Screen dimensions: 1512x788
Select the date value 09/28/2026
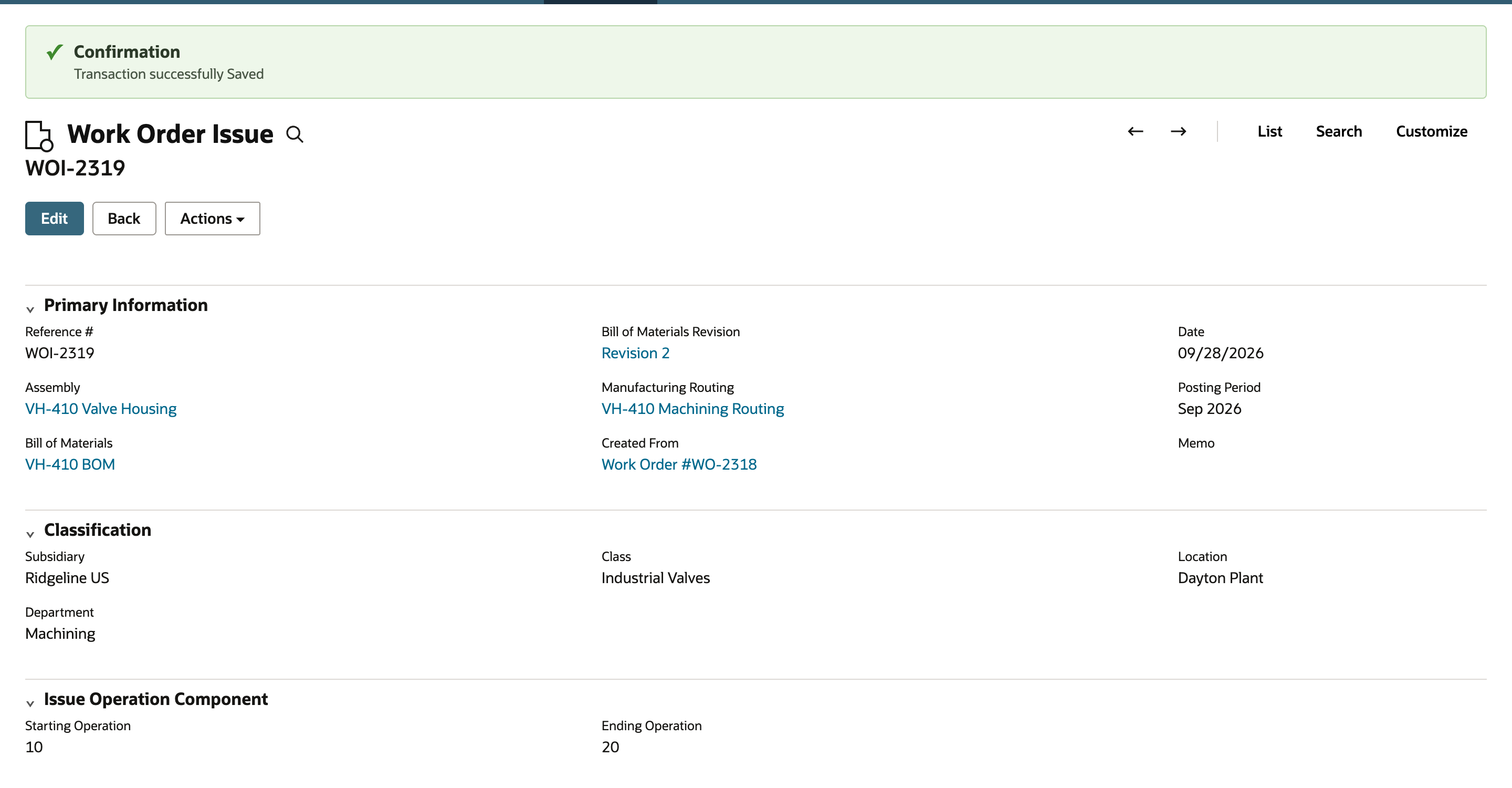[1220, 353]
